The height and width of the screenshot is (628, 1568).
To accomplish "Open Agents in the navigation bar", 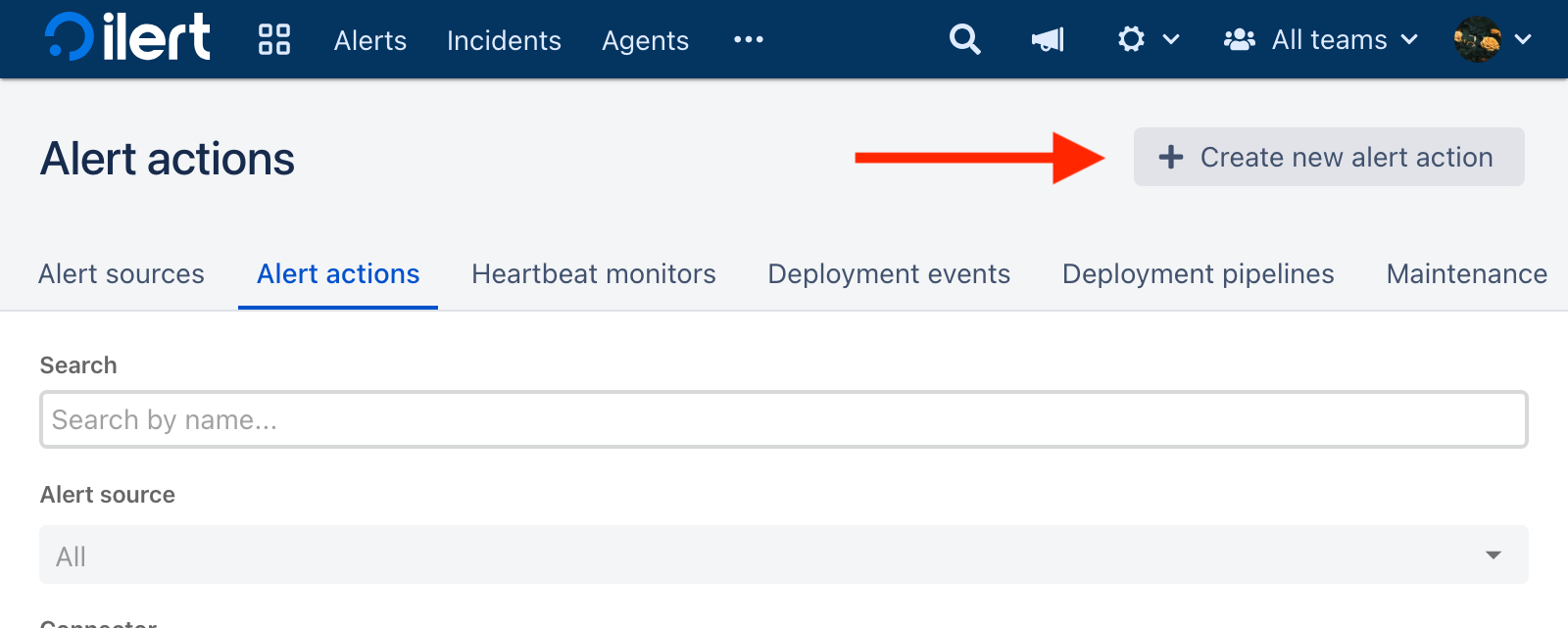I will (645, 40).
